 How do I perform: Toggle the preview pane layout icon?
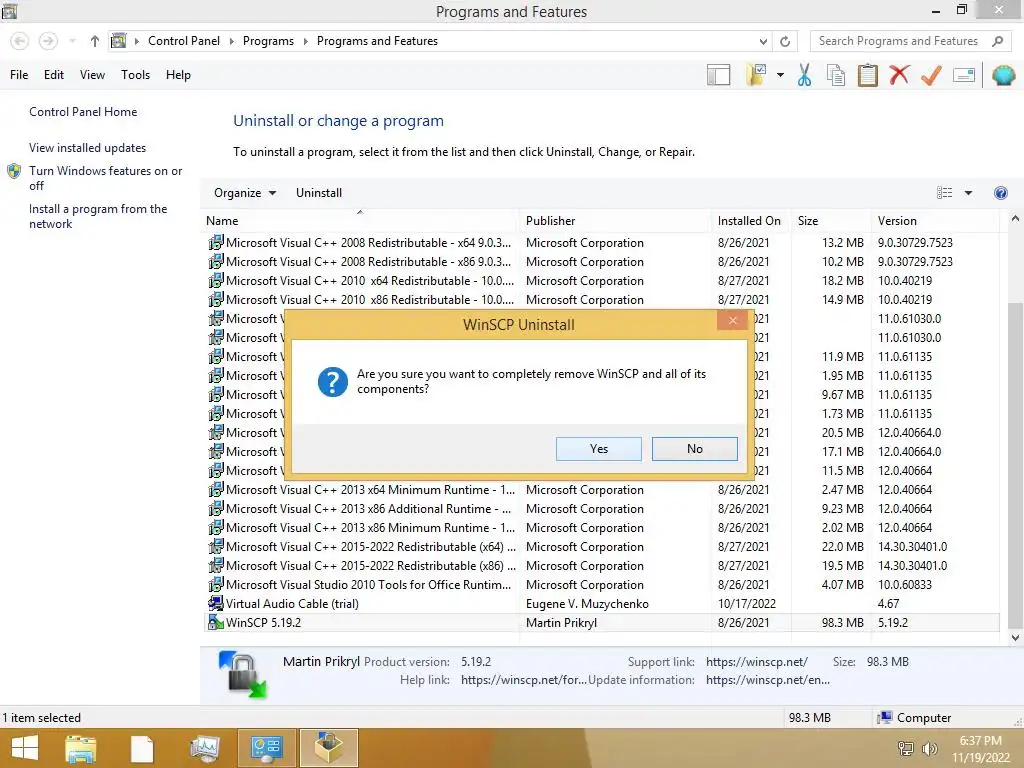pos(718,75)
